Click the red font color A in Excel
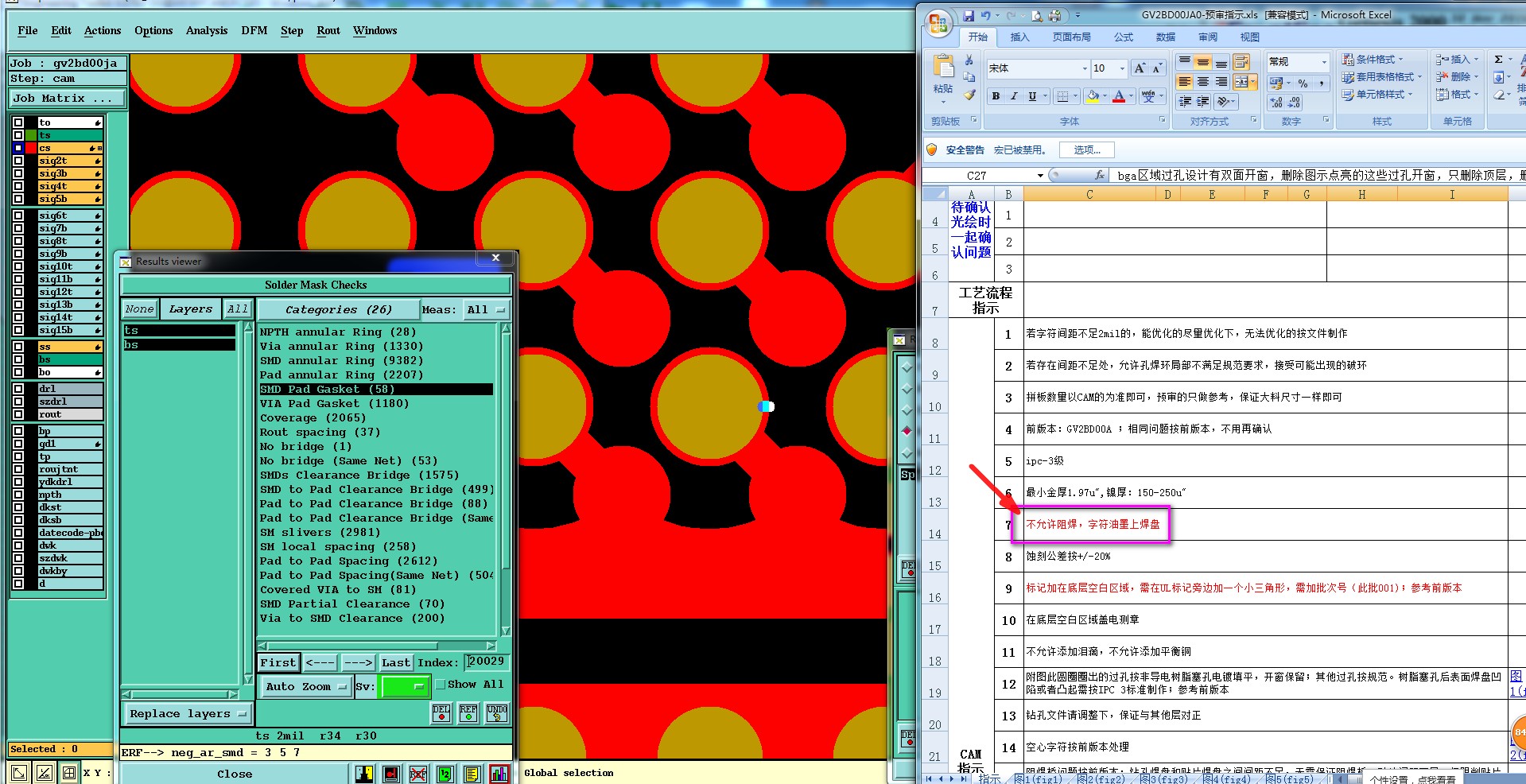 [1119, 96]
